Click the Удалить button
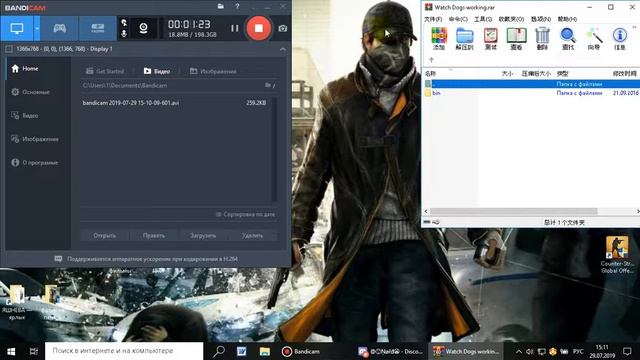Image resolution: width=640 pixels, height=360 pixels. [x=252, y=236]
